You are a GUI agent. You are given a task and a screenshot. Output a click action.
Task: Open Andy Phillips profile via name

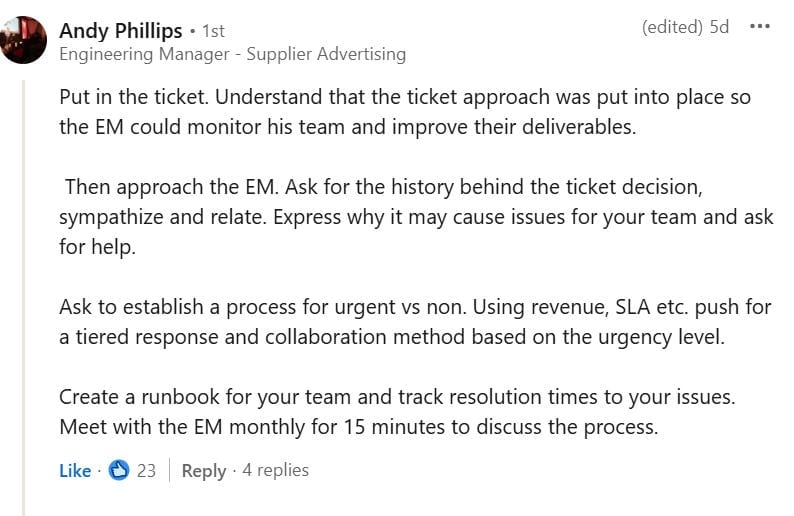point(121,31)
